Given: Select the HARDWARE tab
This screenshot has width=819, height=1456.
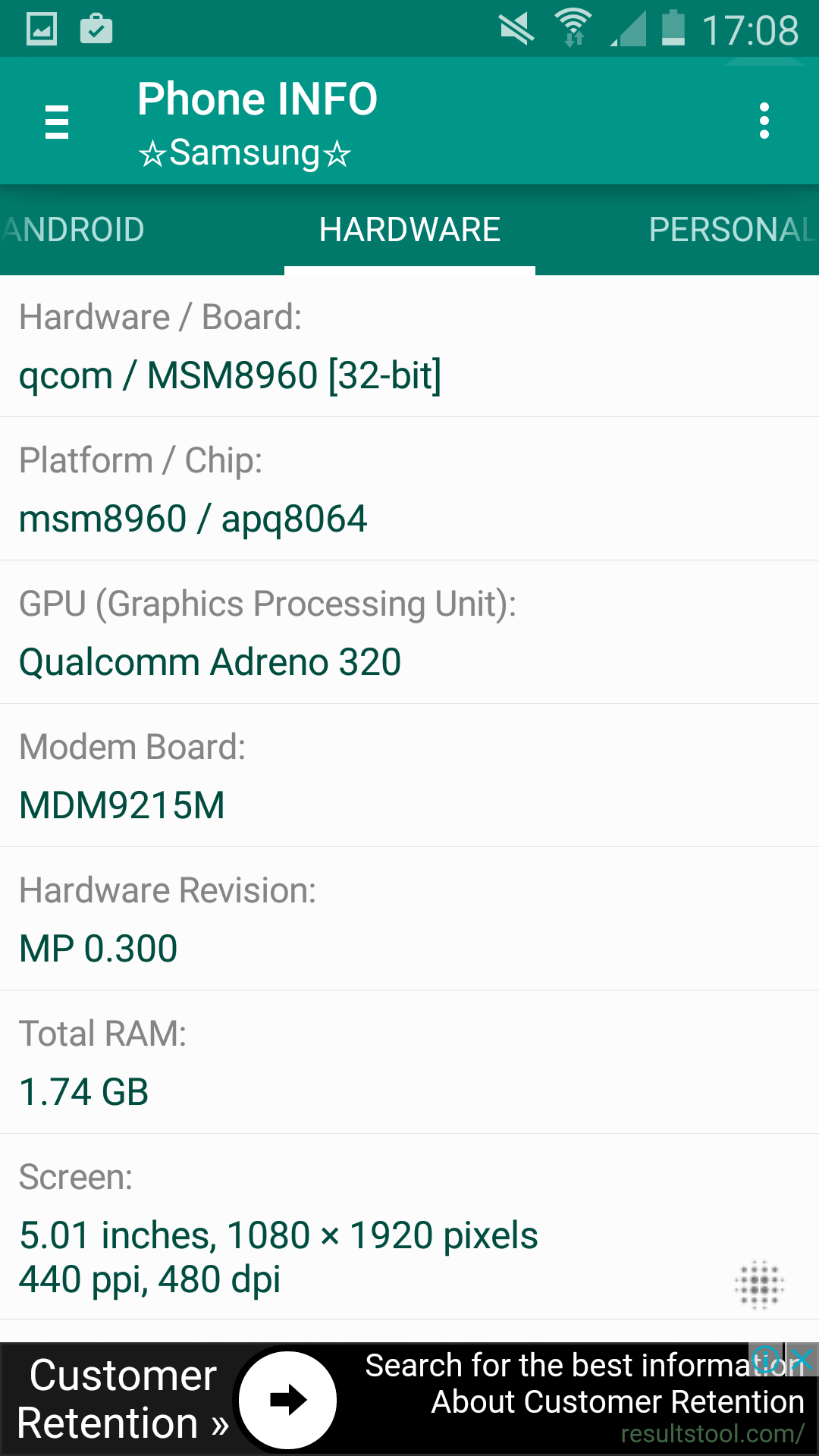Looking at the screenshot, I should 409,230.
